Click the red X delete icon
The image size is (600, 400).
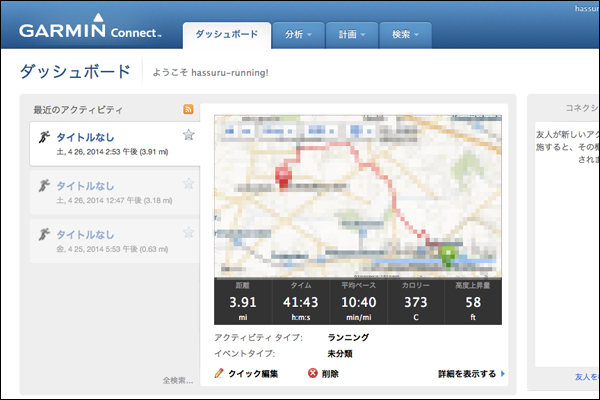point(313,373)
